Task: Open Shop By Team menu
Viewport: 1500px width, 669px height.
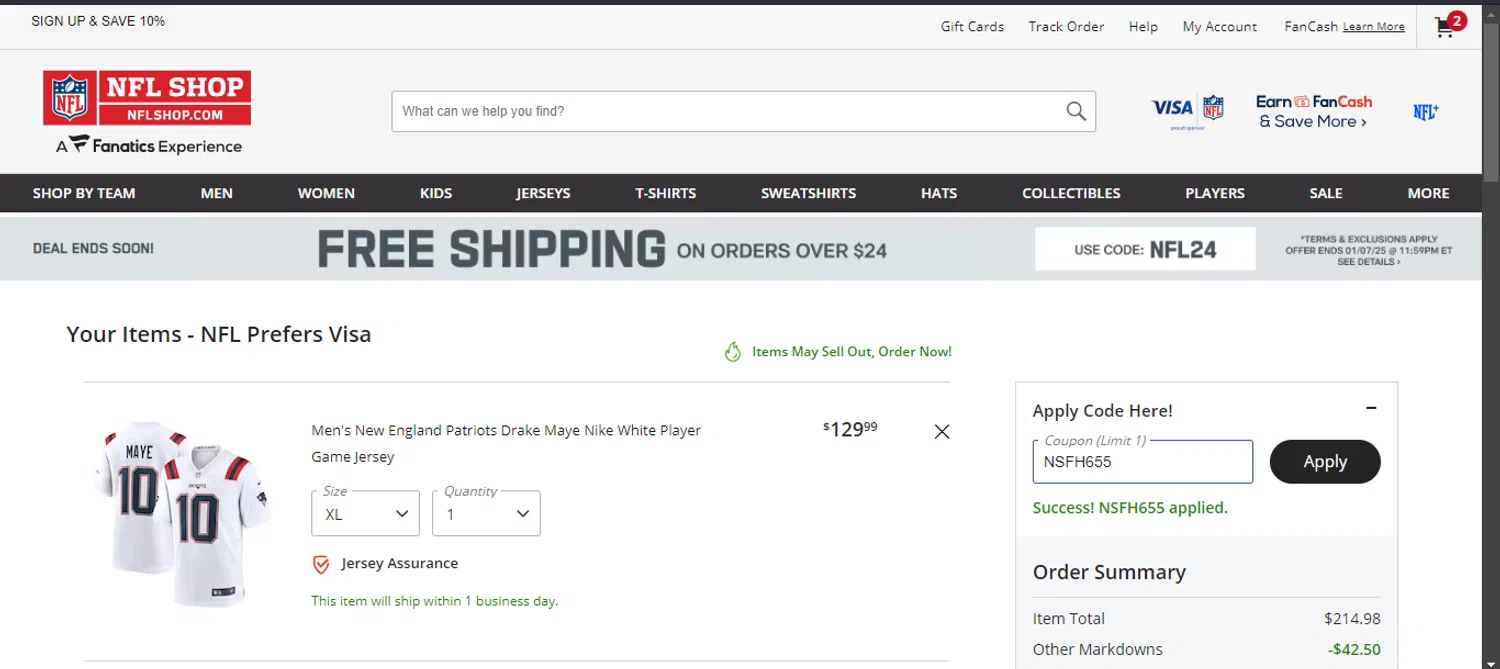Action: 84,193
